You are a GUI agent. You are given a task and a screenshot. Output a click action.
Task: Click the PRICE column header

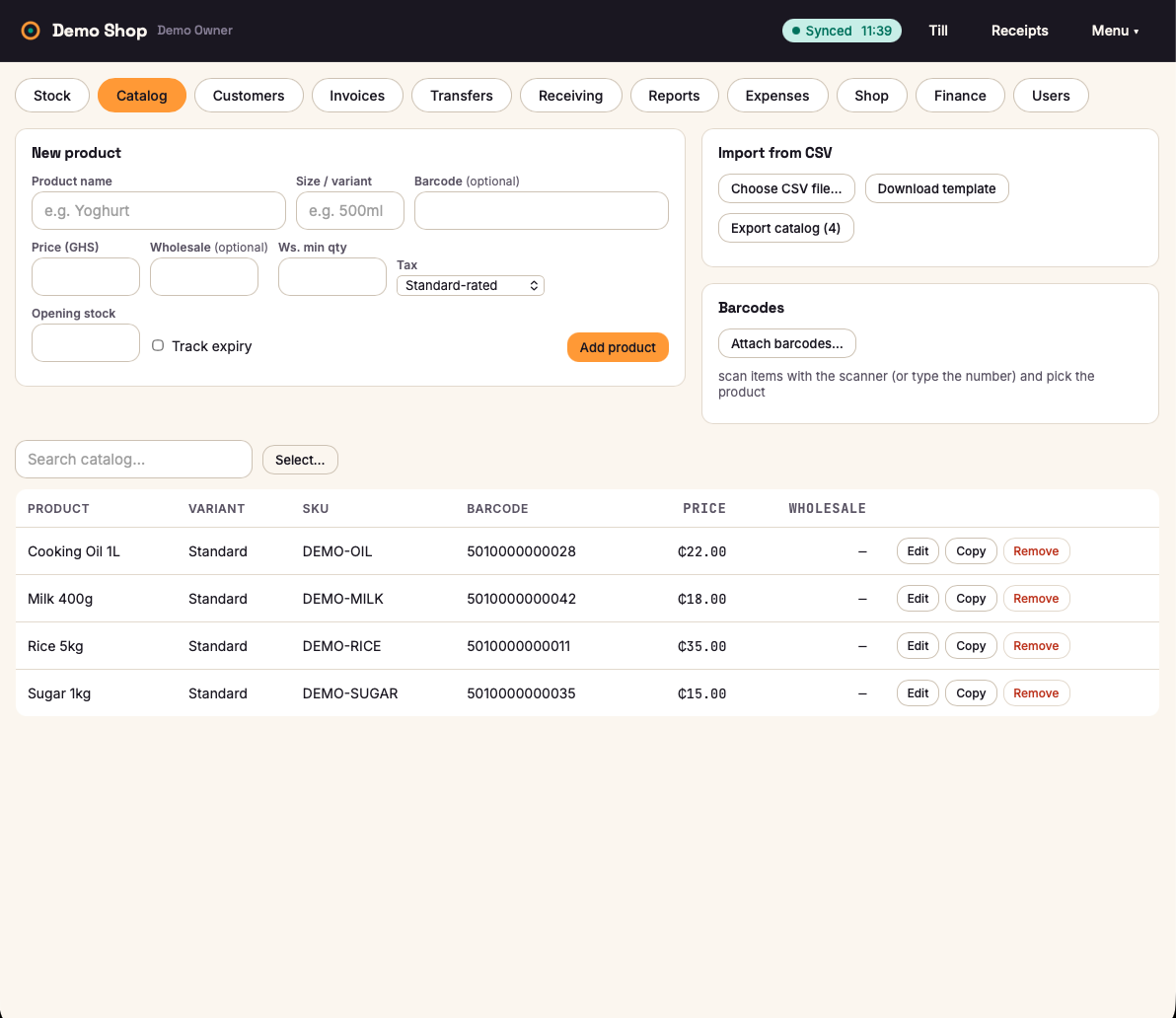click(x=704, y=508)
